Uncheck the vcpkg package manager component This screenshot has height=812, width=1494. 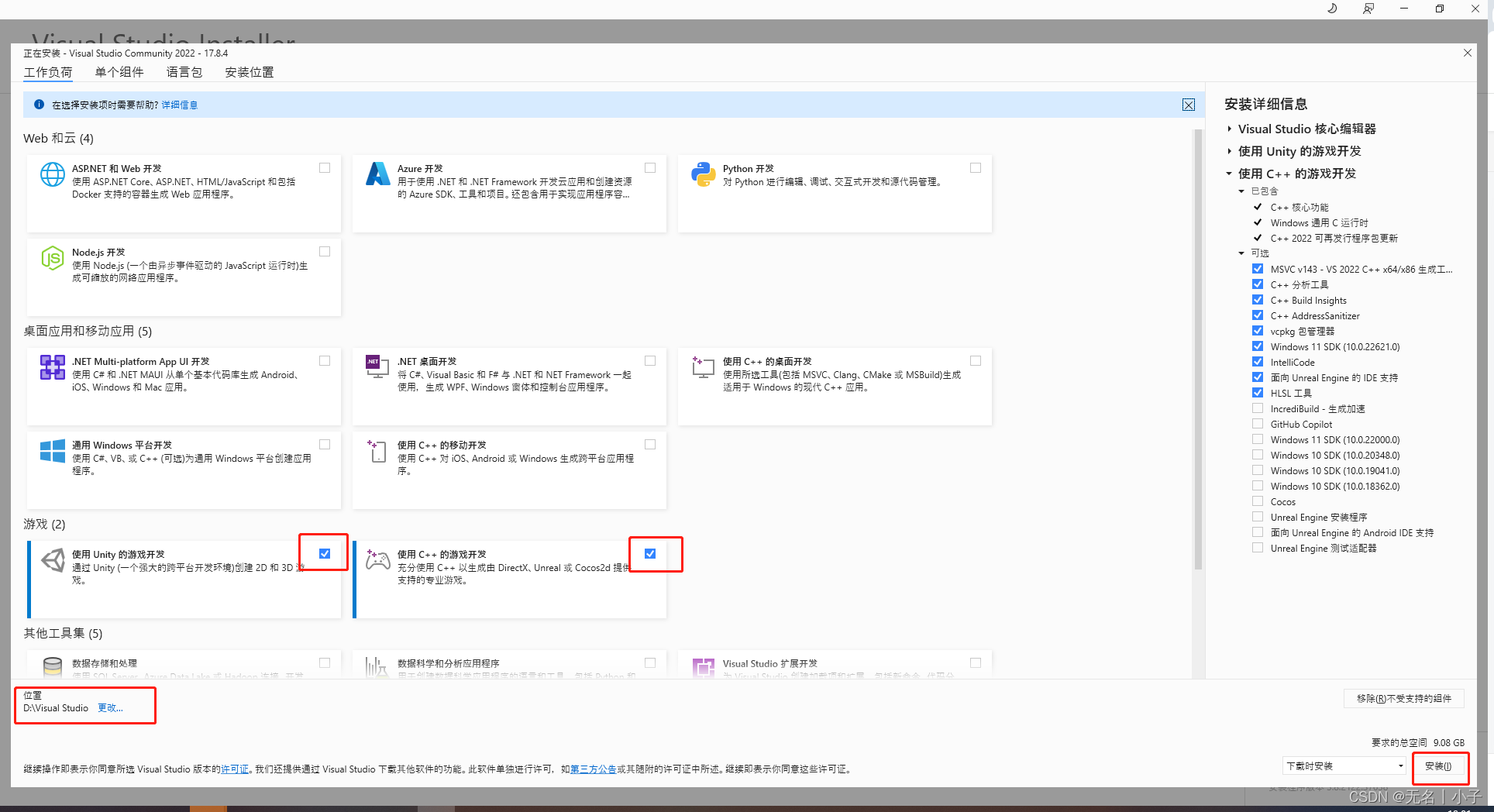tap(1258, 331)
